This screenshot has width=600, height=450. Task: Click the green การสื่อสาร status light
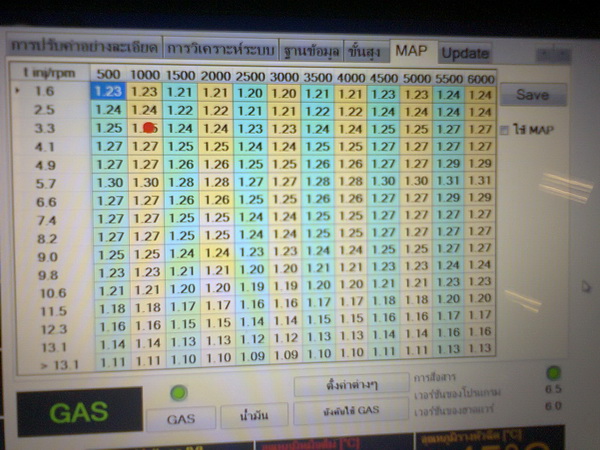click(x=553, y=373)
